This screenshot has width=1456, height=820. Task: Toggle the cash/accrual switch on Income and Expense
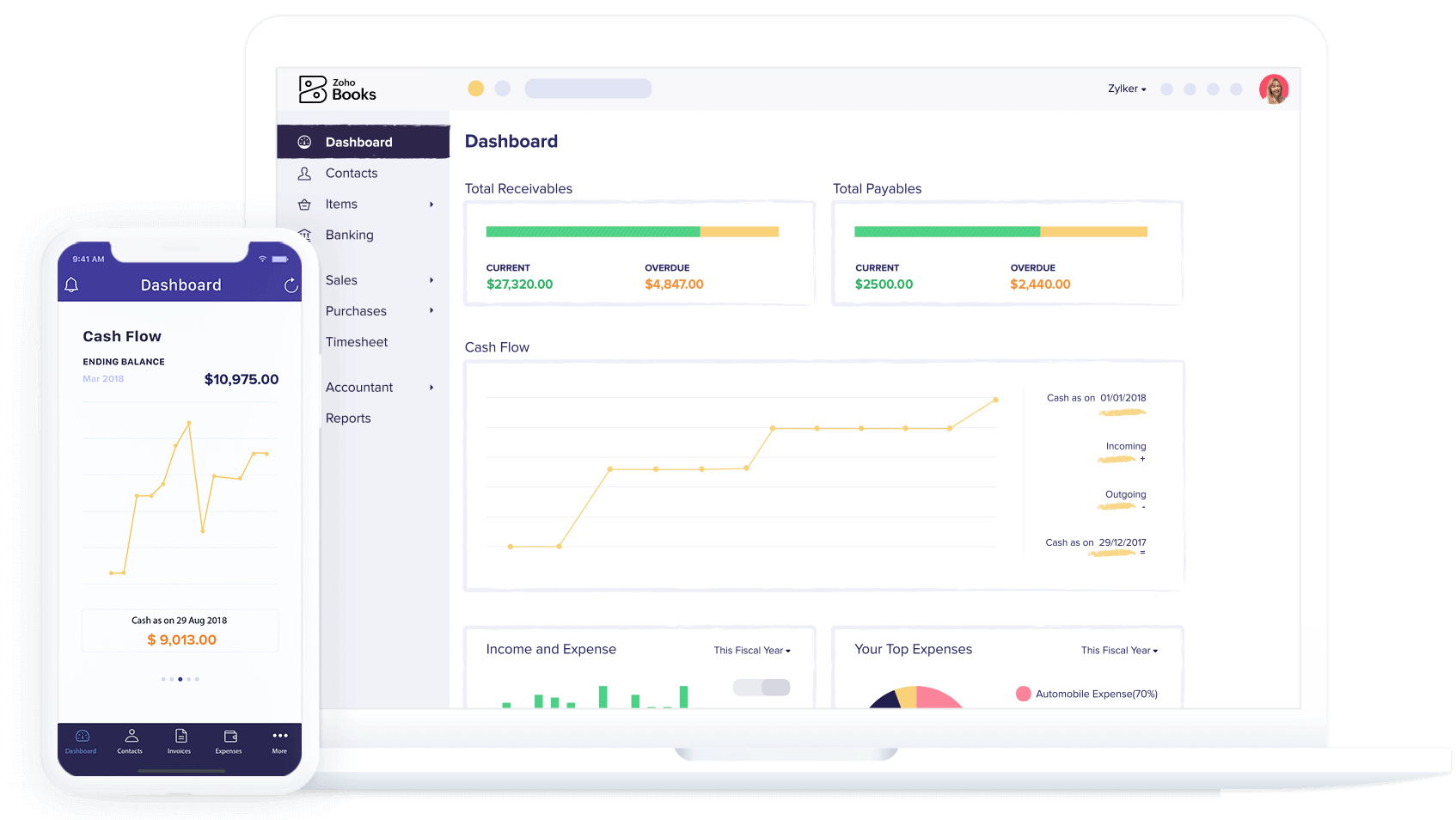762,688
